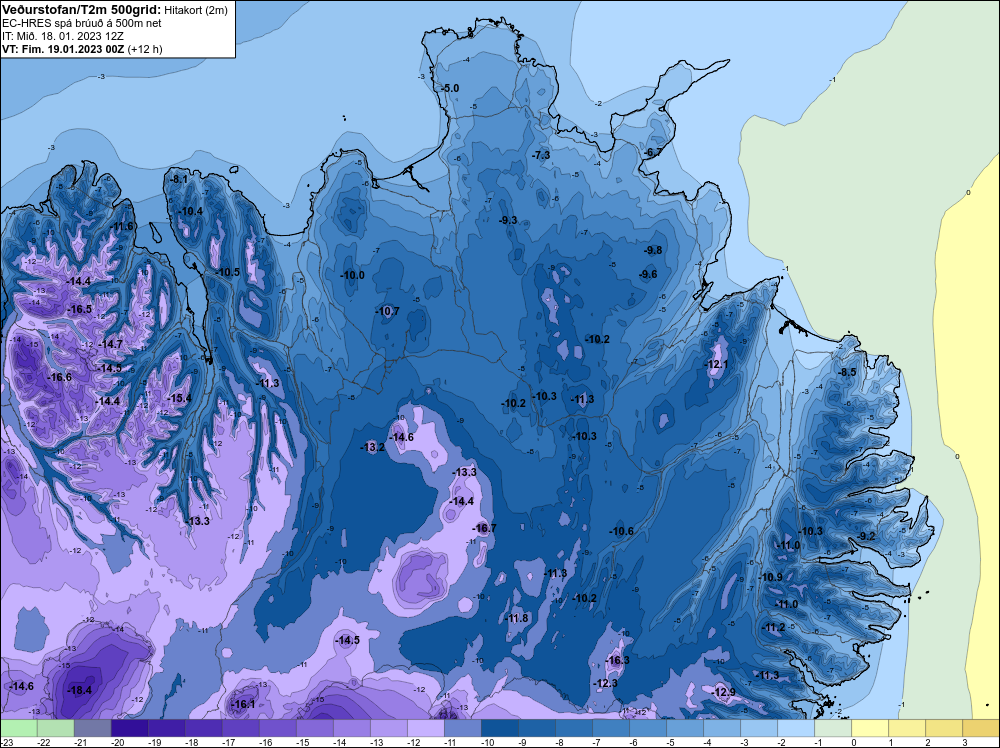Screen dimensions: 1000x748
Task: Click the -6.7 temperature label
Action: 653,152
